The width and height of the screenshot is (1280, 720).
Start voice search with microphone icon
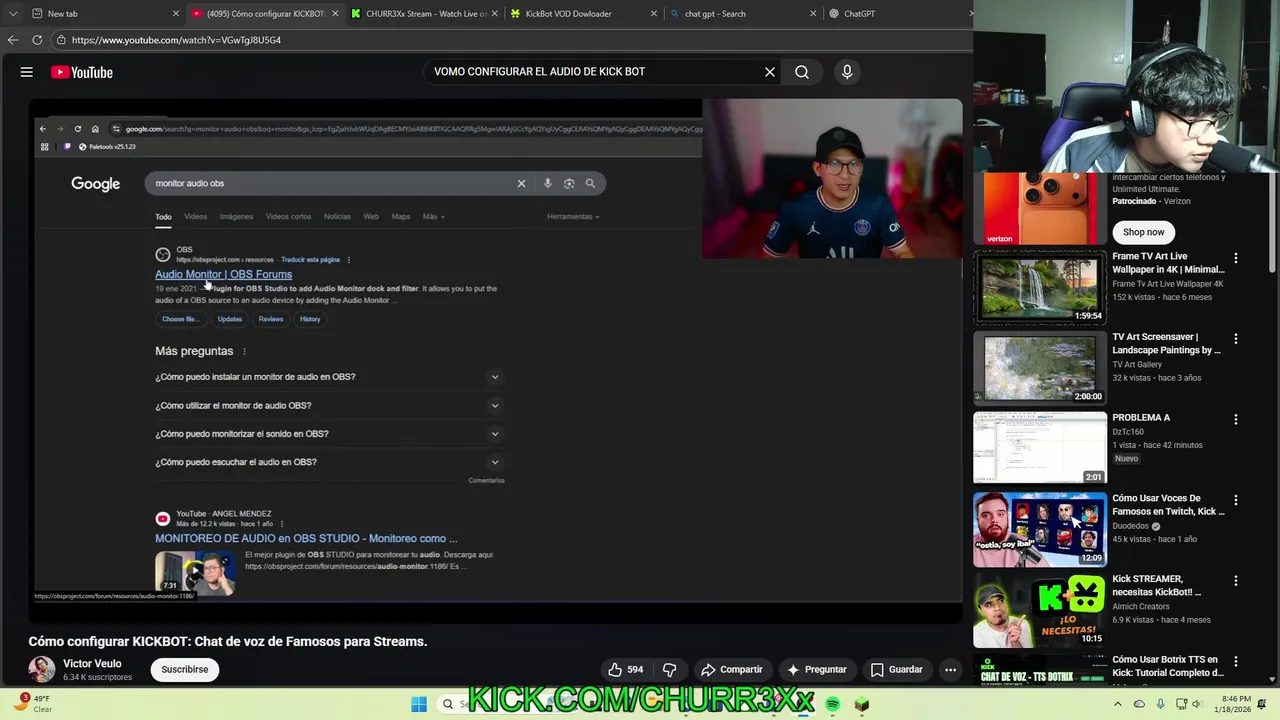(x=847, y=72)
